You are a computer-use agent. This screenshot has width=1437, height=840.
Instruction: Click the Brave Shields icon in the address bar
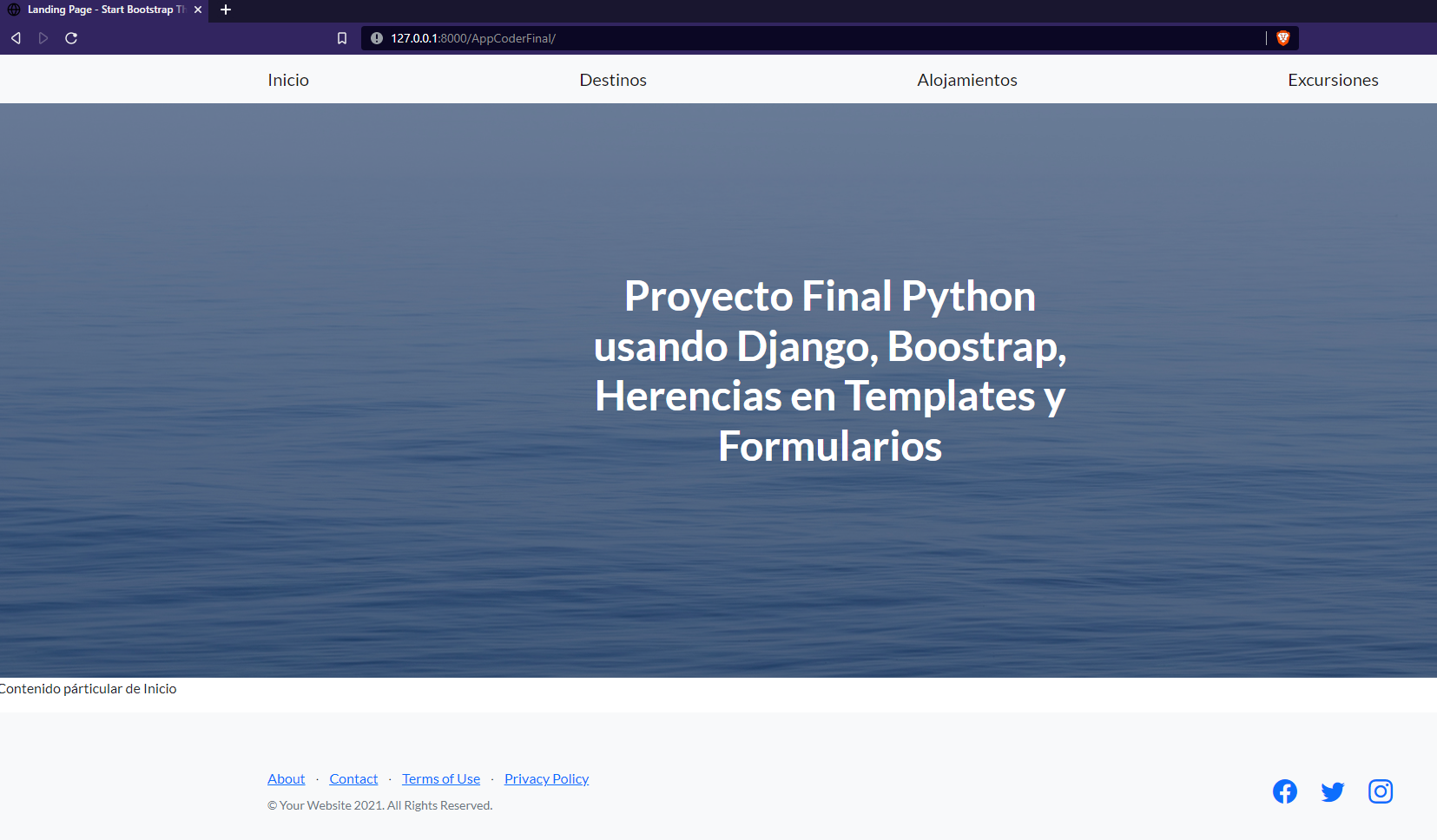coord(1284,38)
